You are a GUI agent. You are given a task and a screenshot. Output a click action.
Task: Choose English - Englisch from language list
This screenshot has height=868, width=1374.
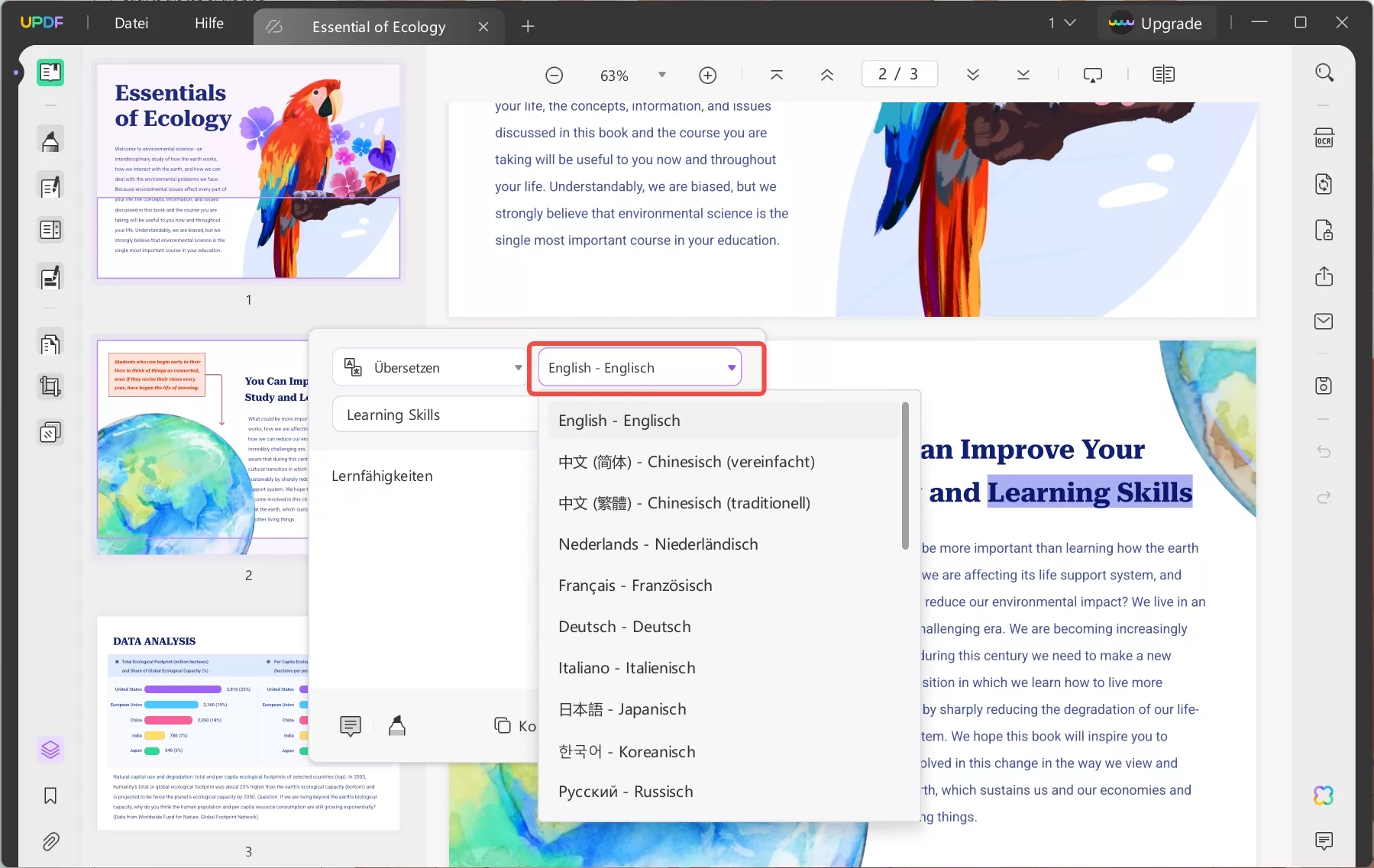(724, 421)
